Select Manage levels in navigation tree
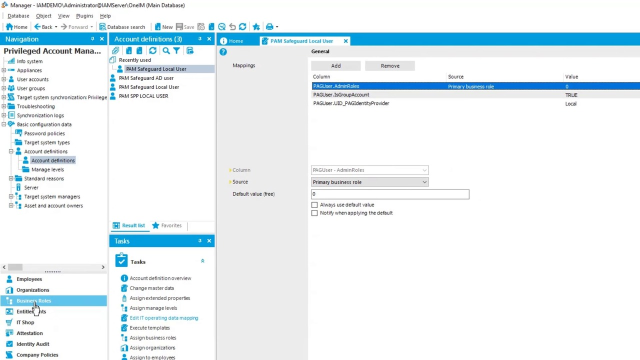 click(47, 169)
